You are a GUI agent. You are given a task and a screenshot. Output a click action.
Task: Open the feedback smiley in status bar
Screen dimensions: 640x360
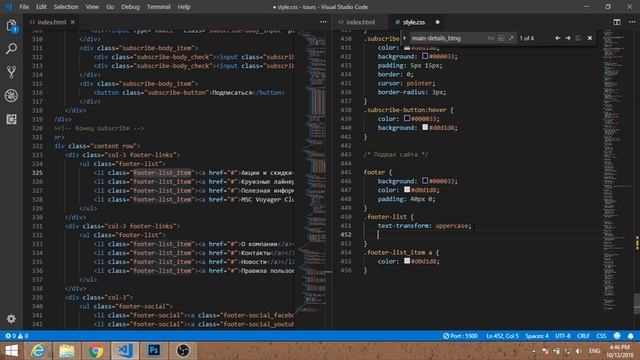pos(617,336)
